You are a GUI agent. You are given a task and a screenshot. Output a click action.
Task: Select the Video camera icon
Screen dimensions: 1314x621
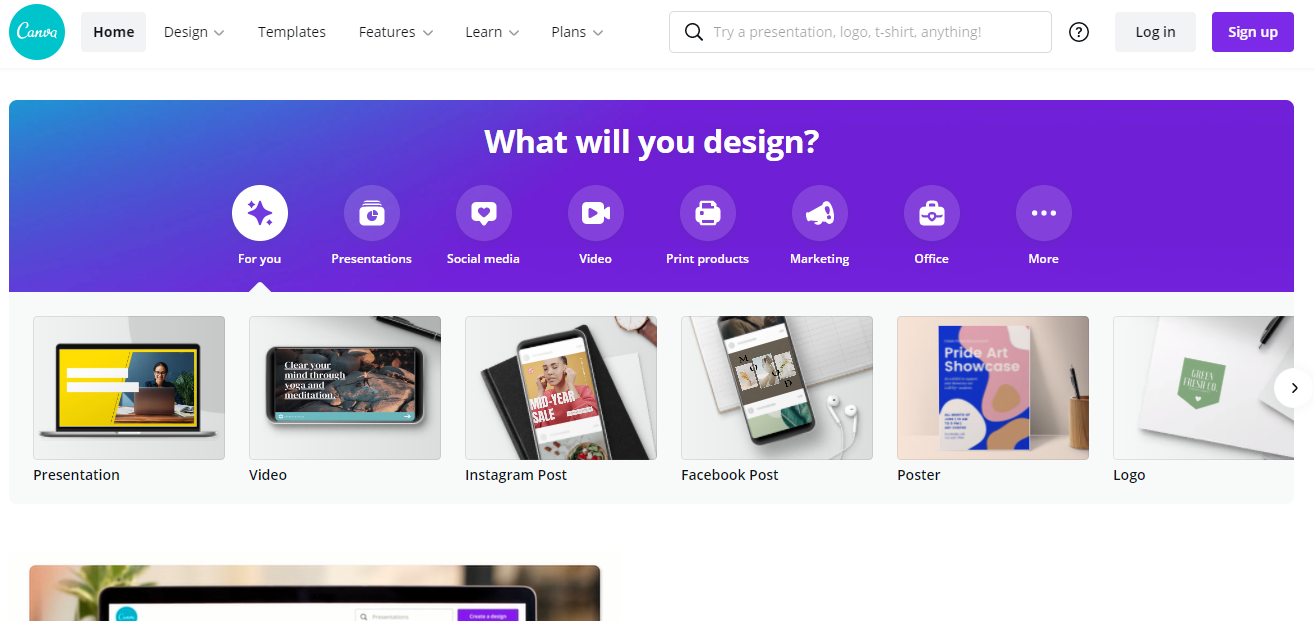pyautogui.click(x=596, y=213)
